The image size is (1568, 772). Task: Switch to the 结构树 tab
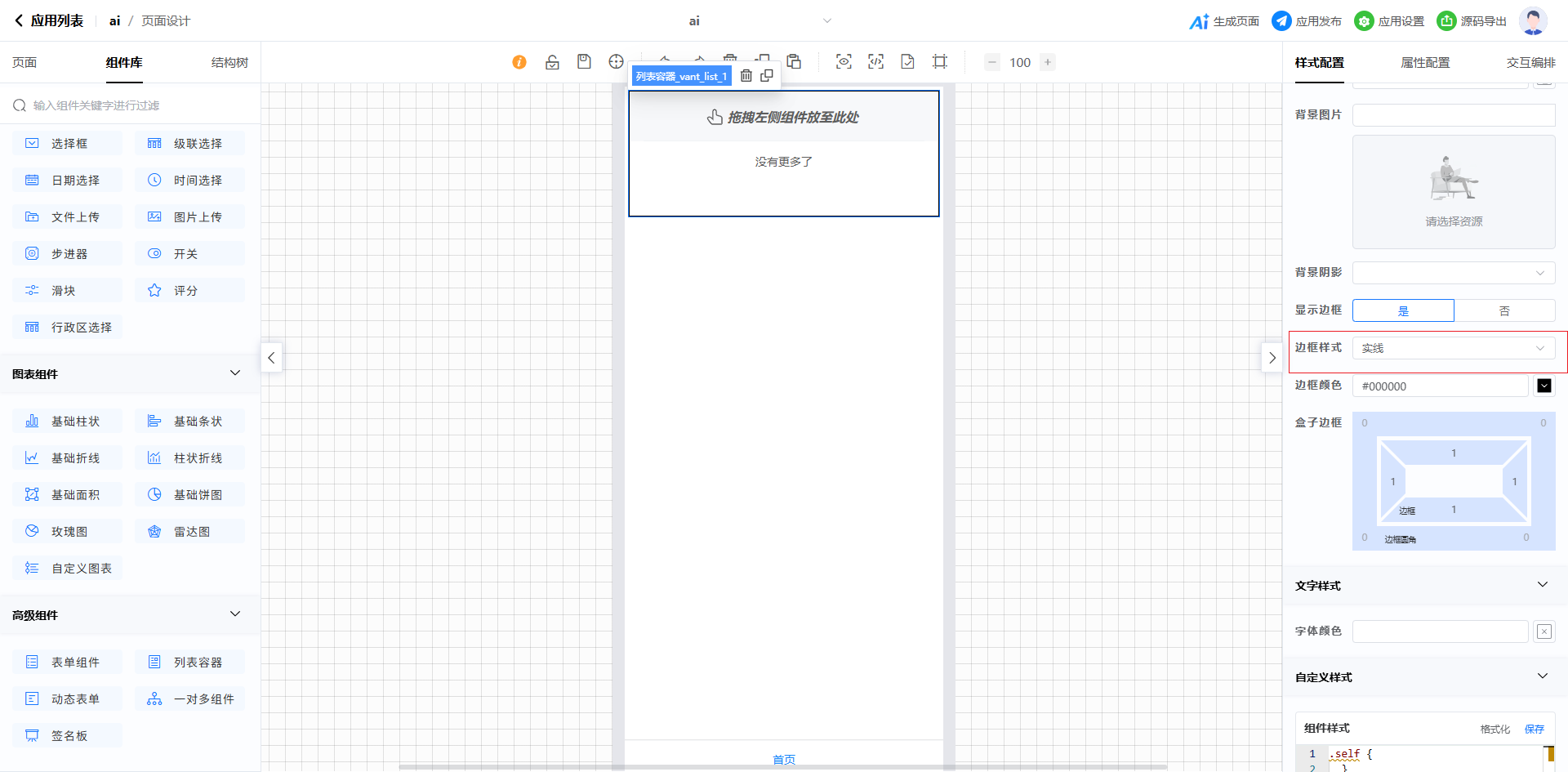pos(229,63)
